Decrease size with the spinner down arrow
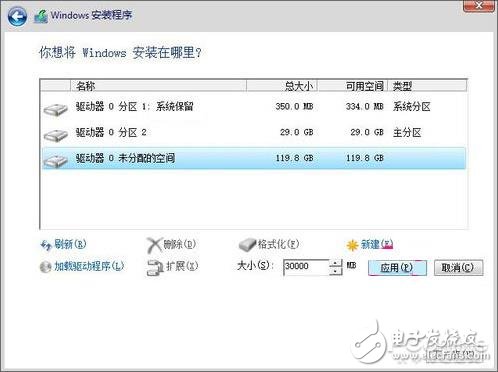This screenshot has height=372, width=498. (336, 271)
